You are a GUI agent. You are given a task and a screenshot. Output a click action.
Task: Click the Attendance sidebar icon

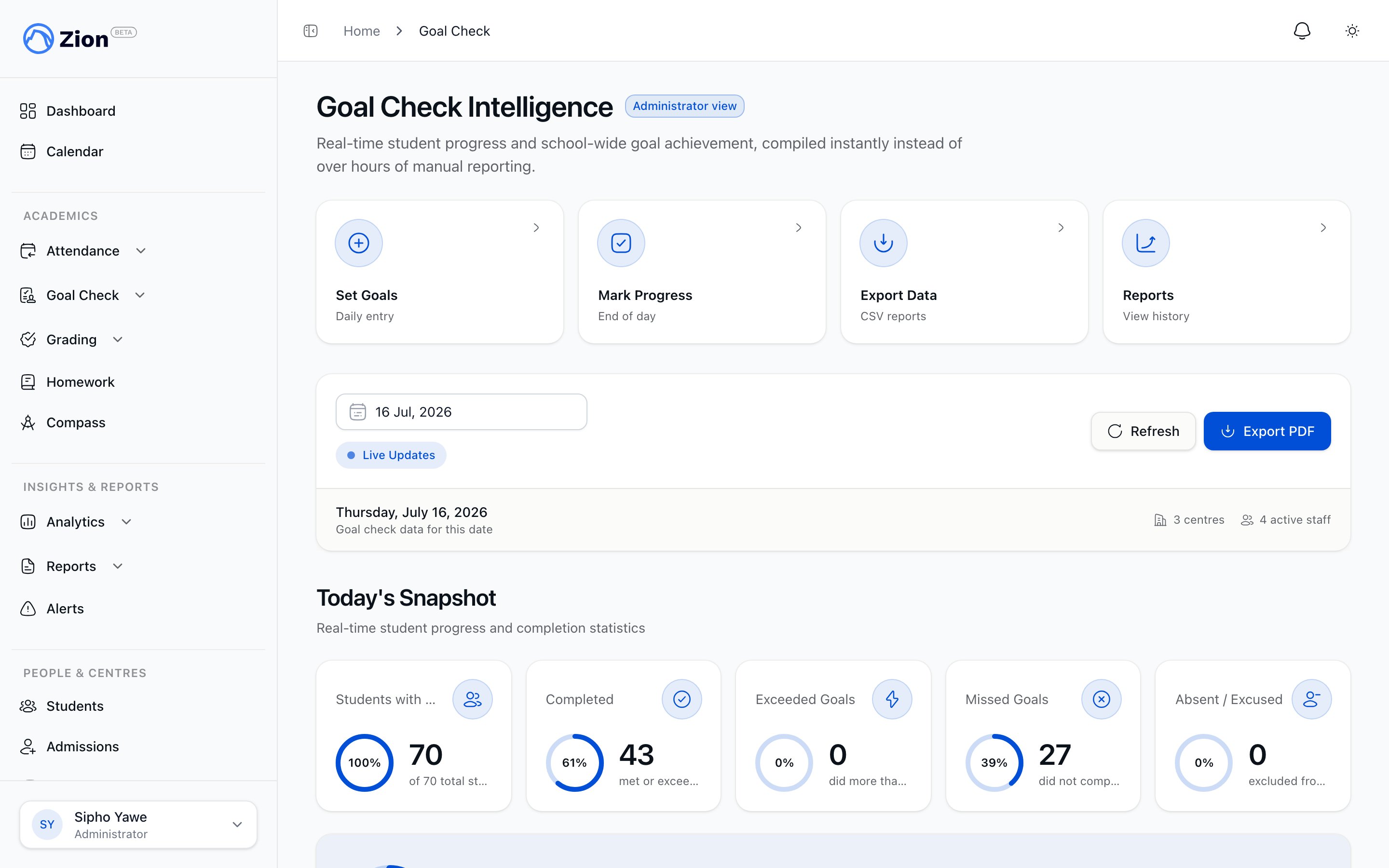[x=27, y=251]
